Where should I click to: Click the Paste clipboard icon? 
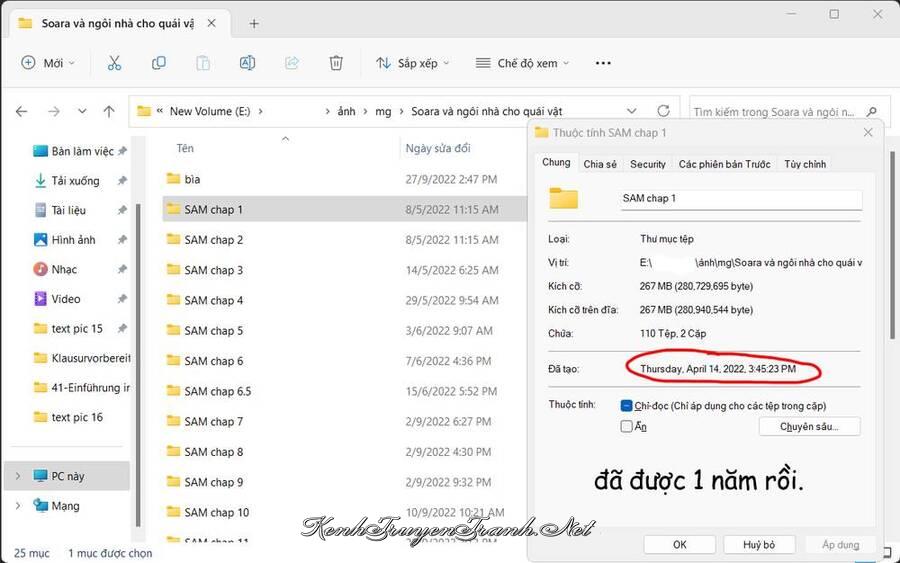[x=203, y=63]
